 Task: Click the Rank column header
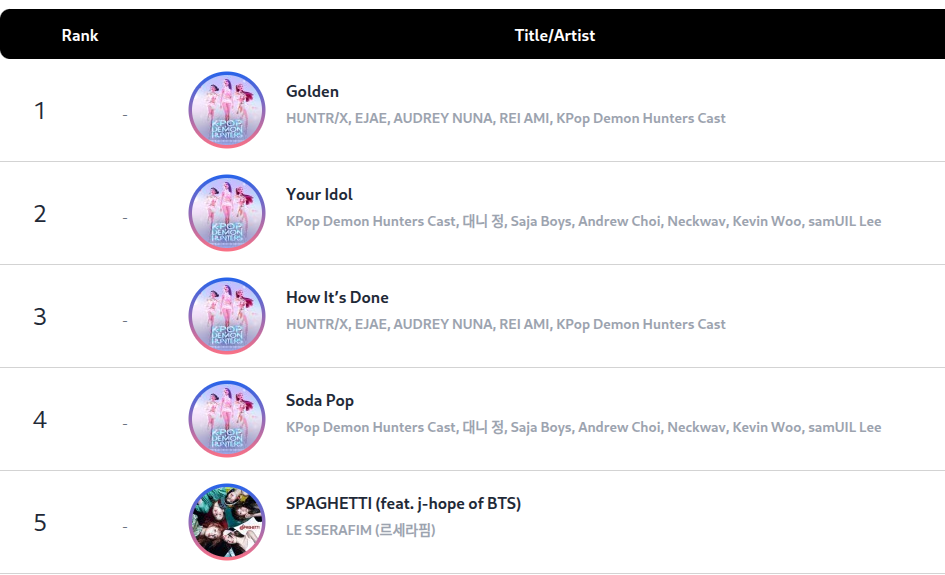pos(80,35)
